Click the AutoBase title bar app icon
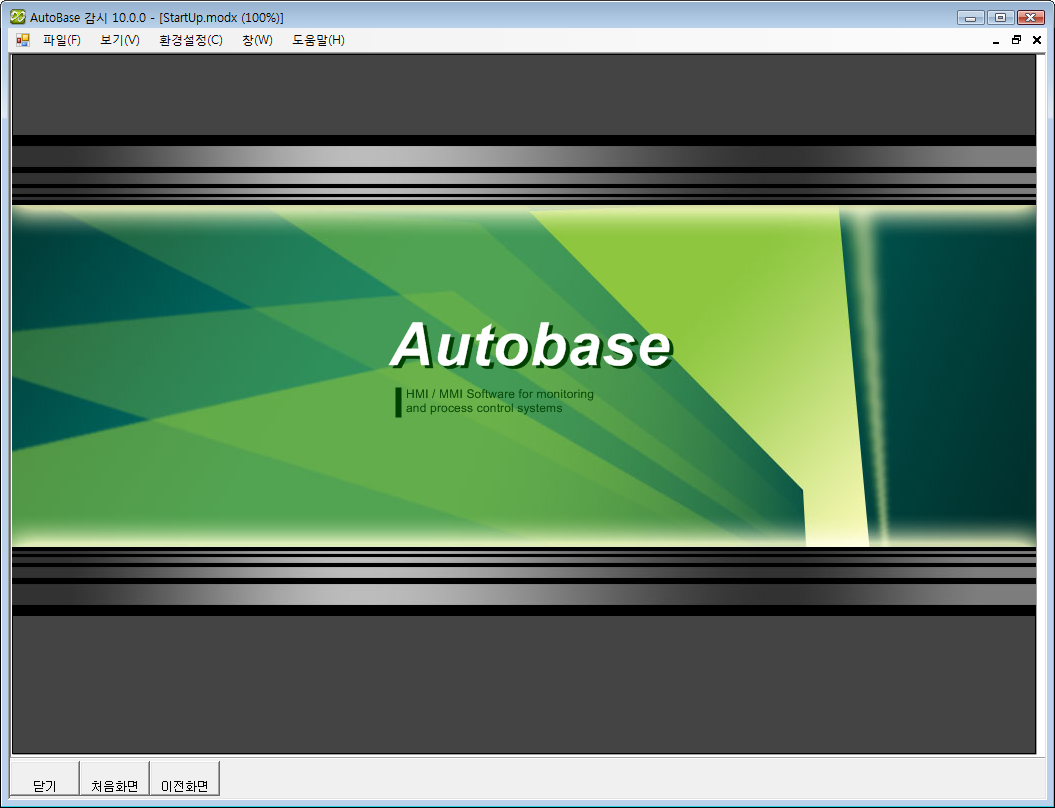 pyautogui.click(x=17, y=17)
